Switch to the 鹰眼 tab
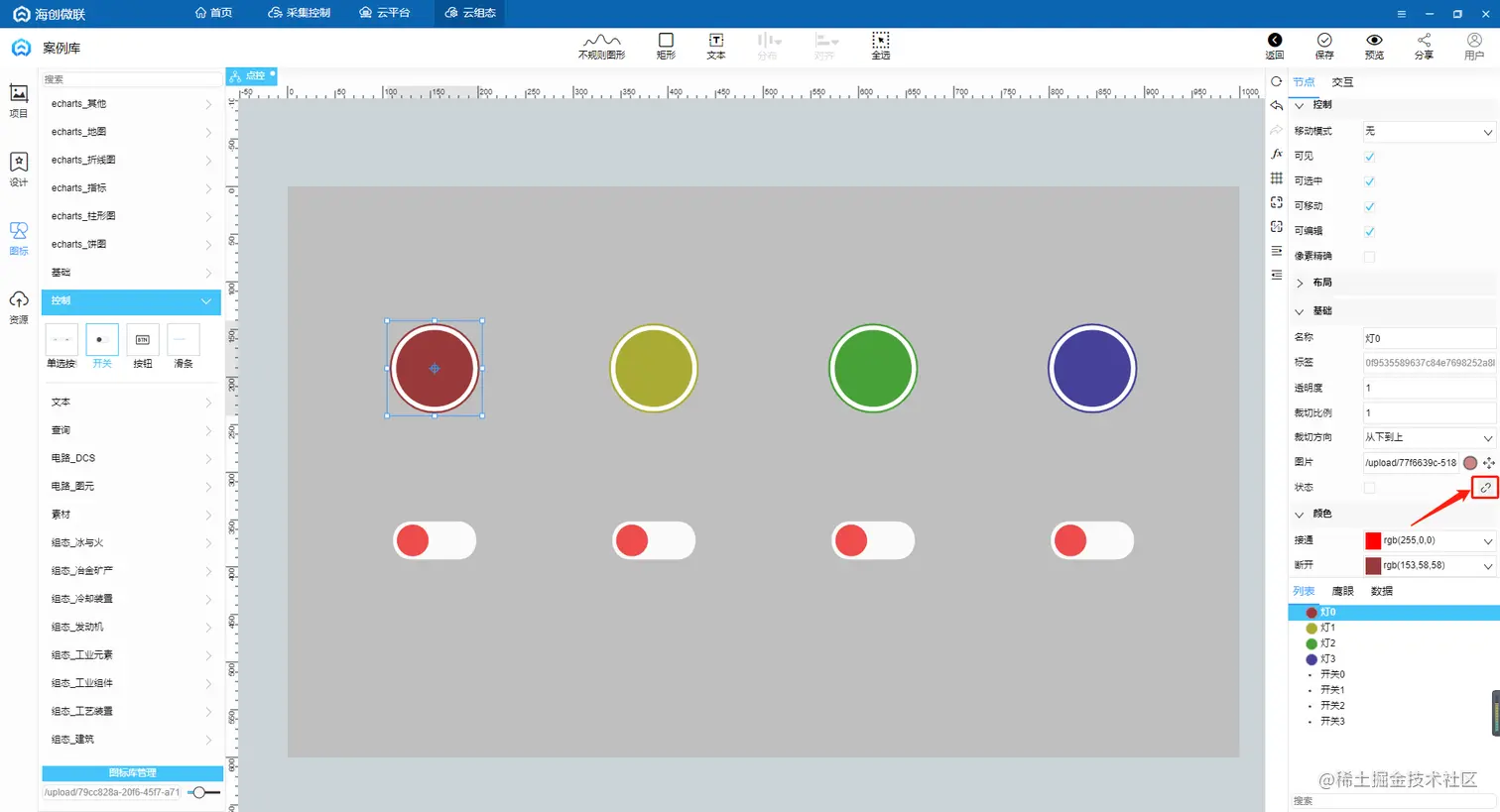1500x812 pixels. (x=1342, y=591)
